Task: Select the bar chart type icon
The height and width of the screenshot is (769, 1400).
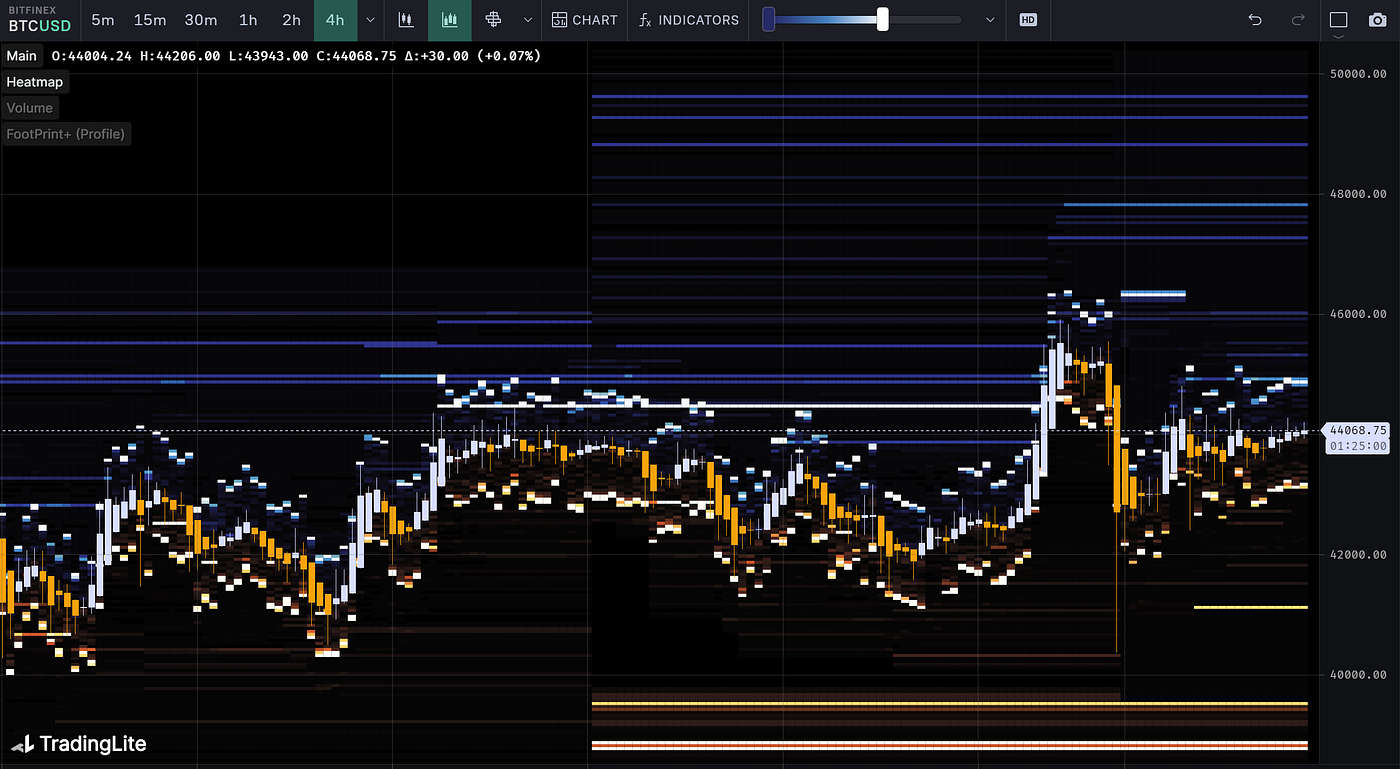Action: (406, 20)
